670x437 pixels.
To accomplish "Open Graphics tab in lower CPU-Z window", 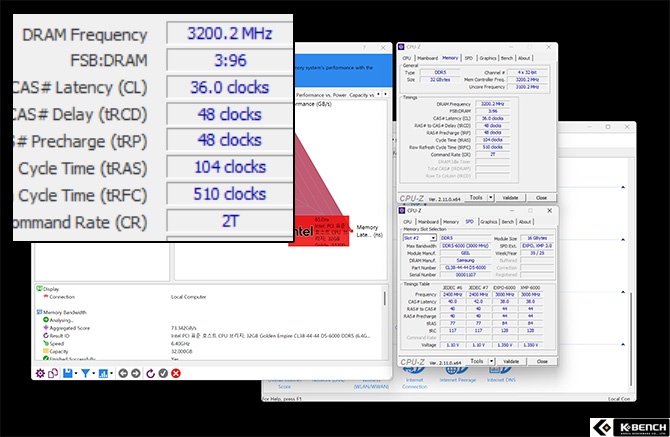I will [488, 222].
